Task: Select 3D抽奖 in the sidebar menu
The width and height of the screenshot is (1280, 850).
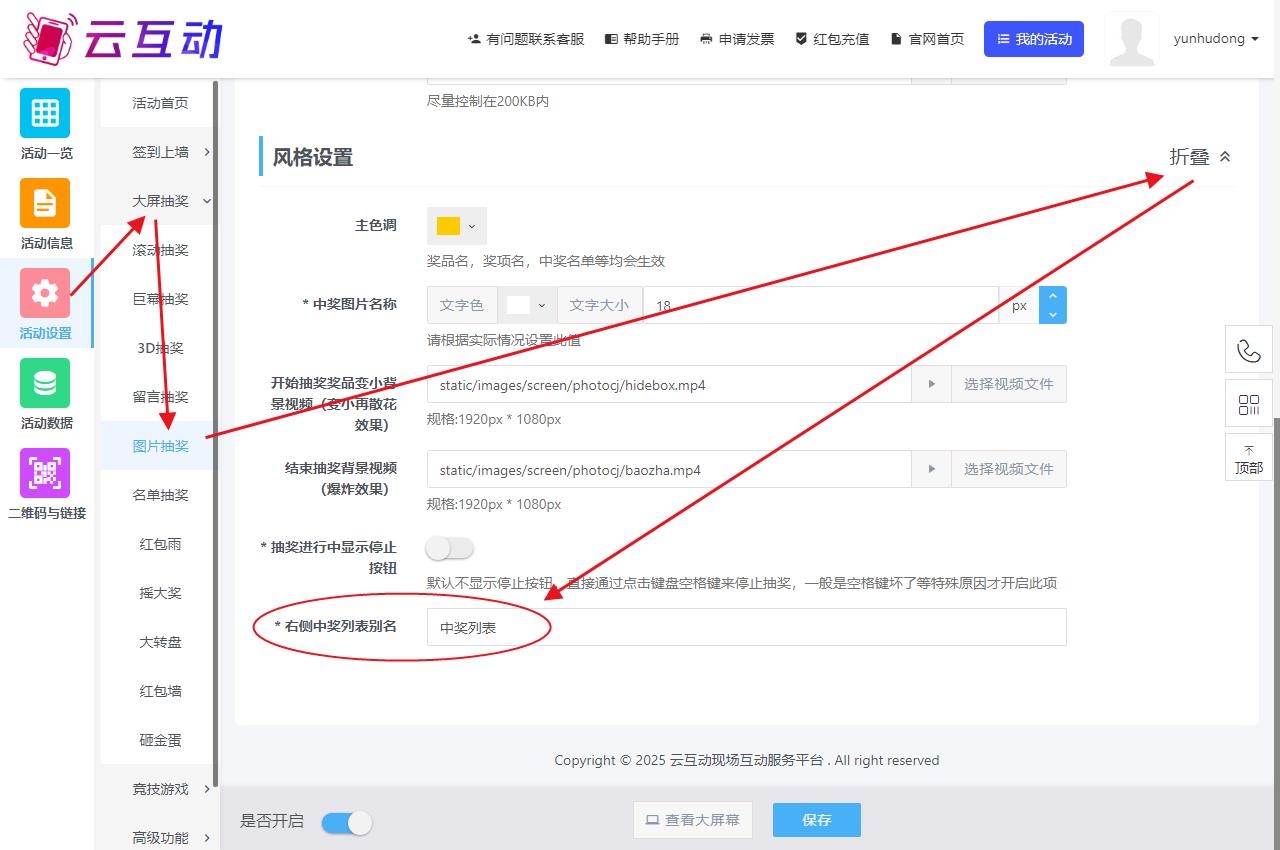Action: tap(160, 348)
